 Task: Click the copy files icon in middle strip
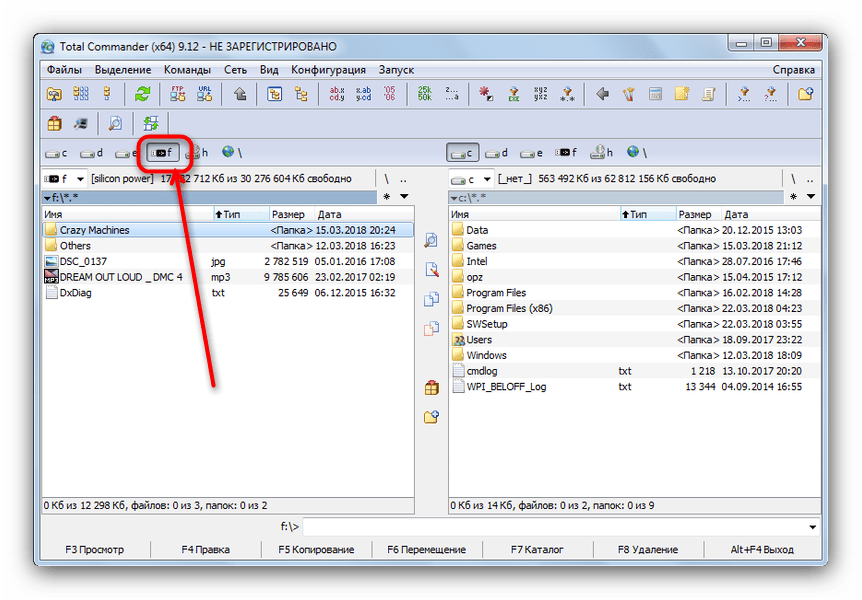[432, 299]
